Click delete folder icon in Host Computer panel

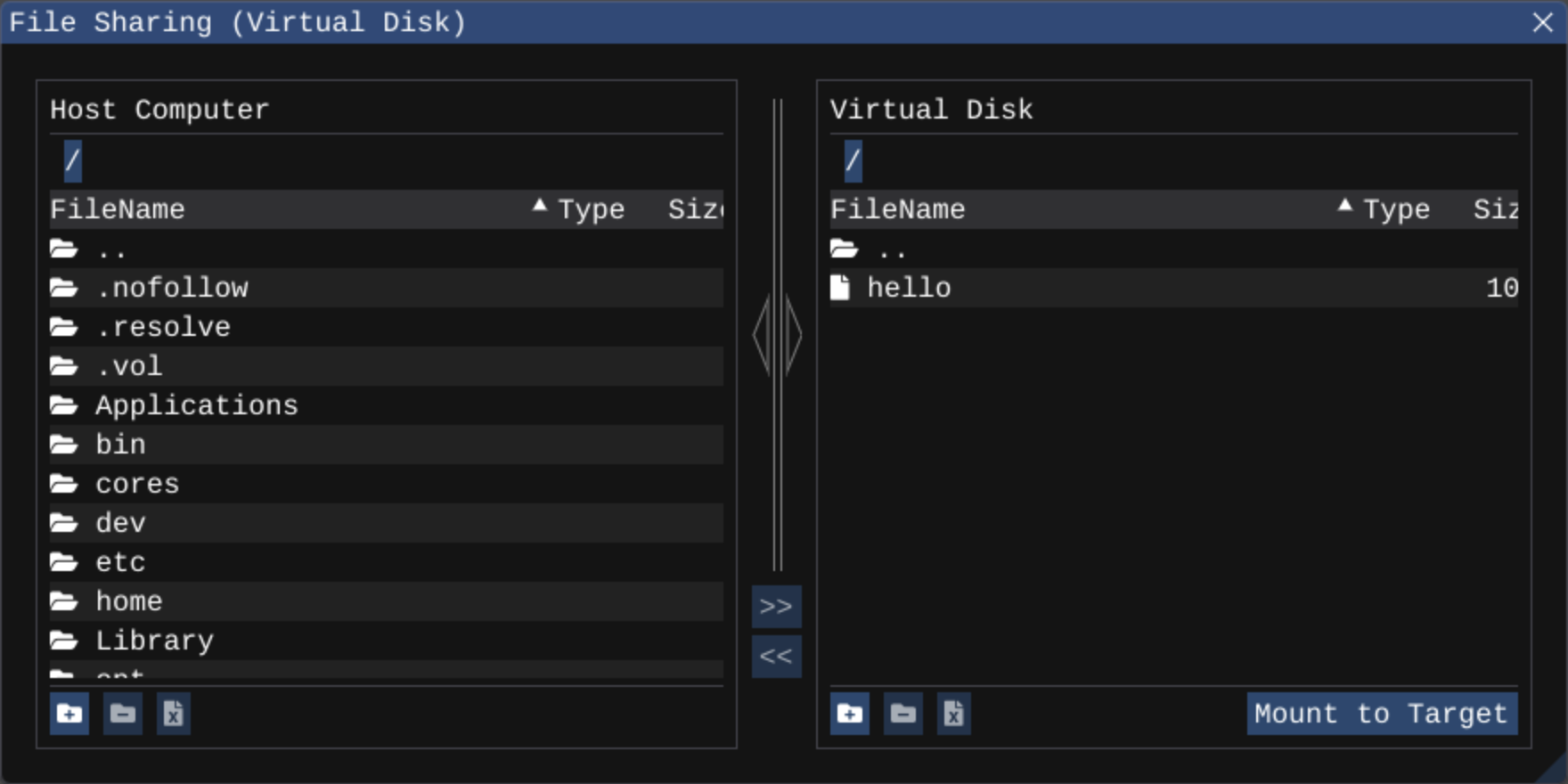tap(123, 714)
